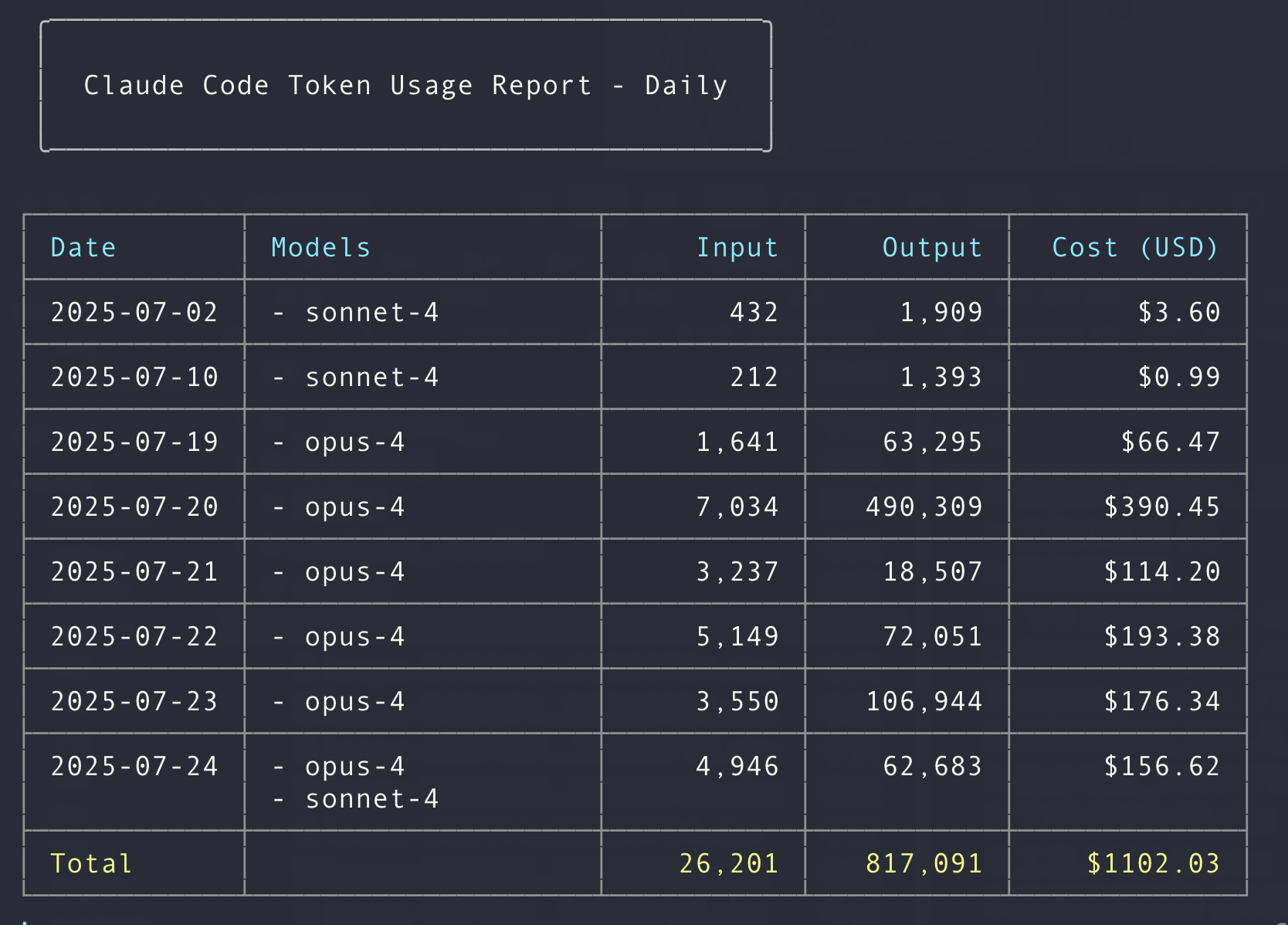This screenshot has width=1288, height=925.
Task: Select the input value "212"
Action: point(754,377)
